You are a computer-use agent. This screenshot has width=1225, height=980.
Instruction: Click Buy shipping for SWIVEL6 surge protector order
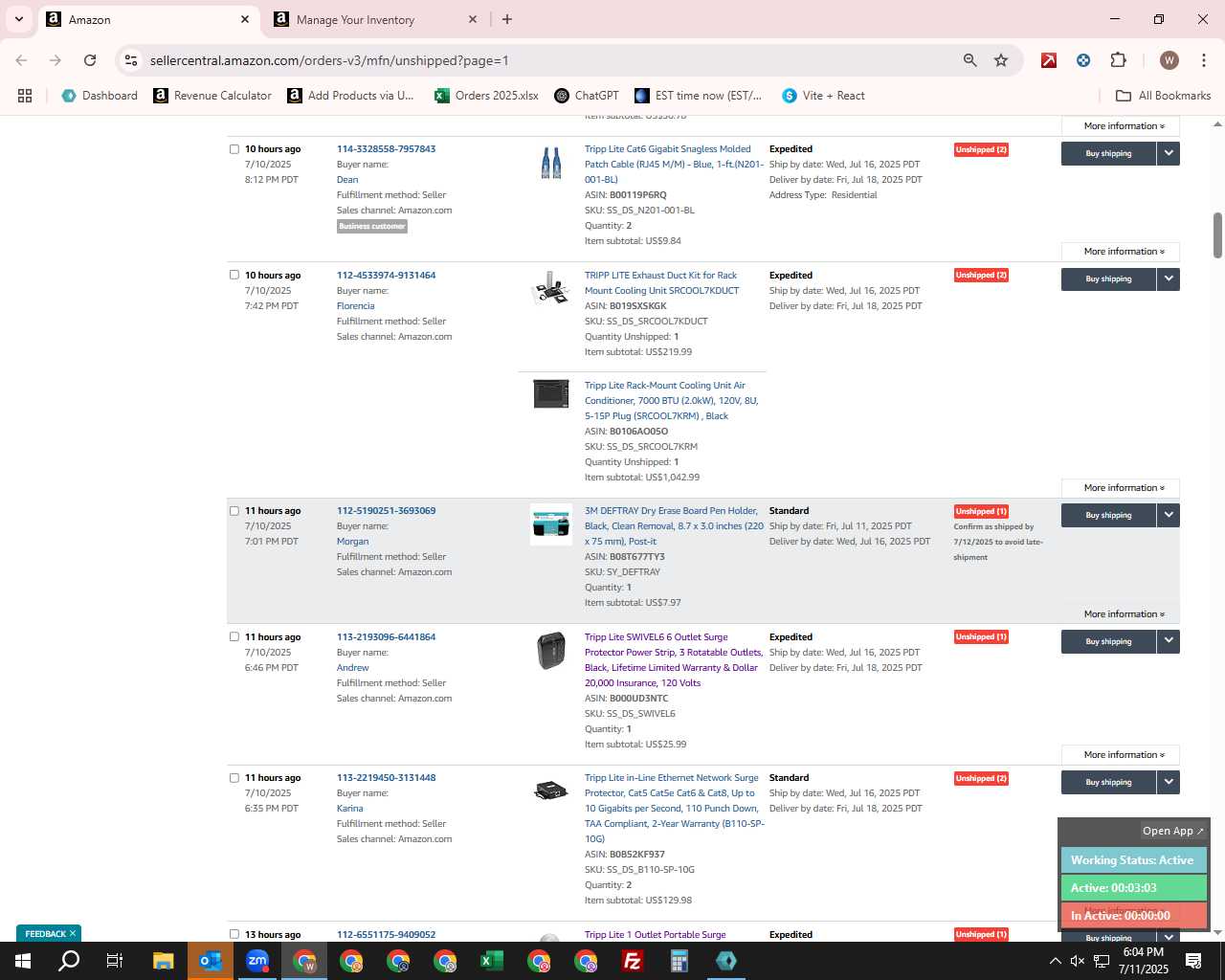[x=1108, y=641]
